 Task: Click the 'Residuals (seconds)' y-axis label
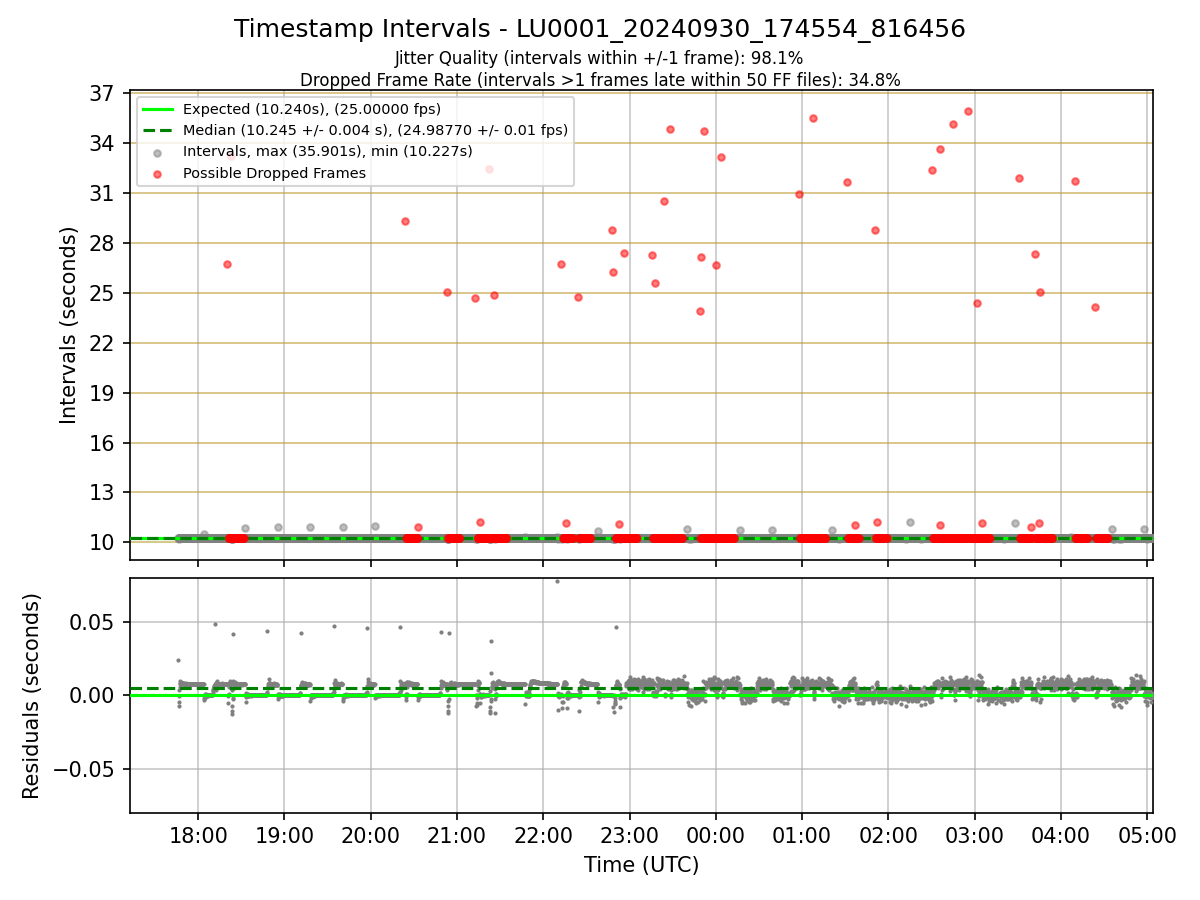coord(32,696)
